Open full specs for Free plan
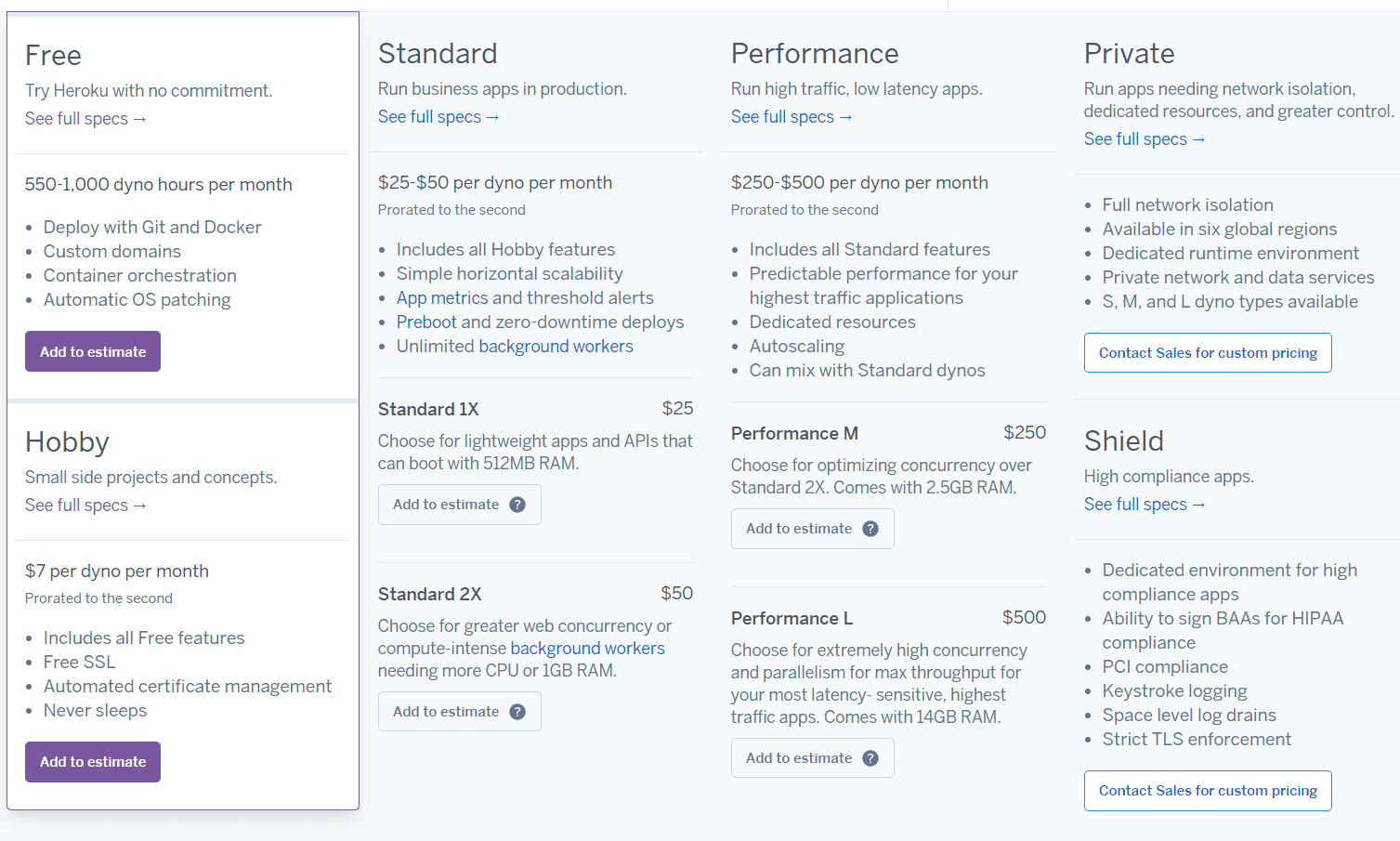 coord(85,119)
